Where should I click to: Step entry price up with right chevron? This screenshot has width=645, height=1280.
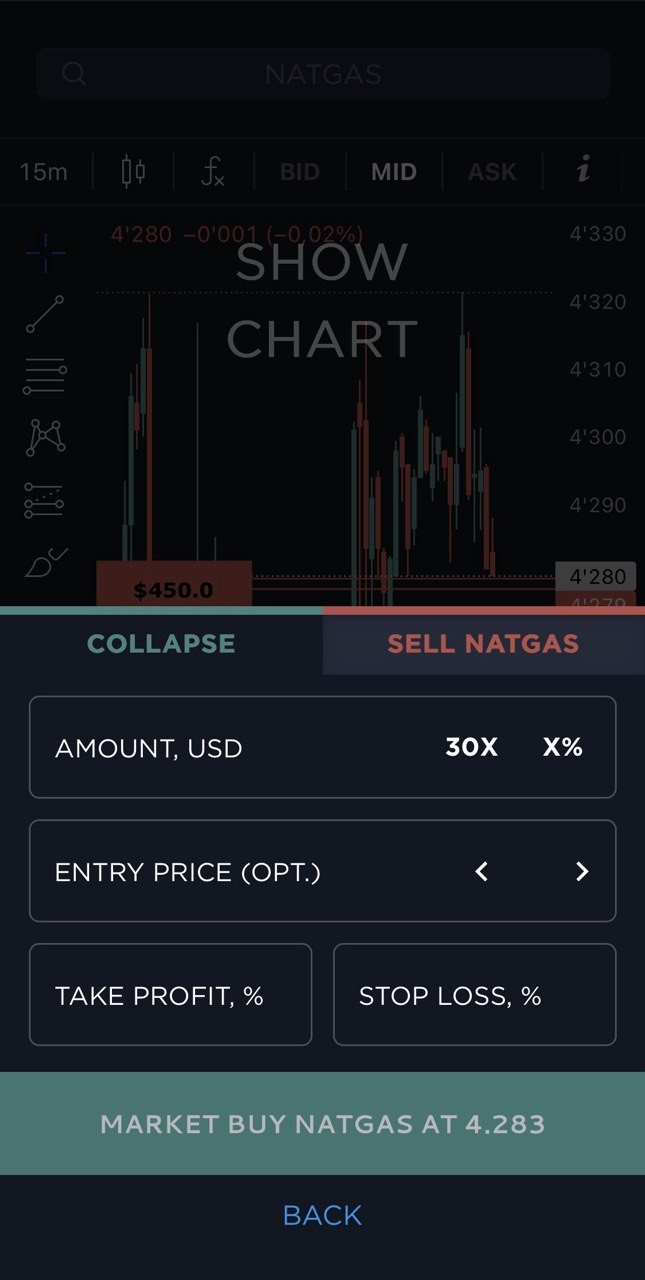(582, 871)
